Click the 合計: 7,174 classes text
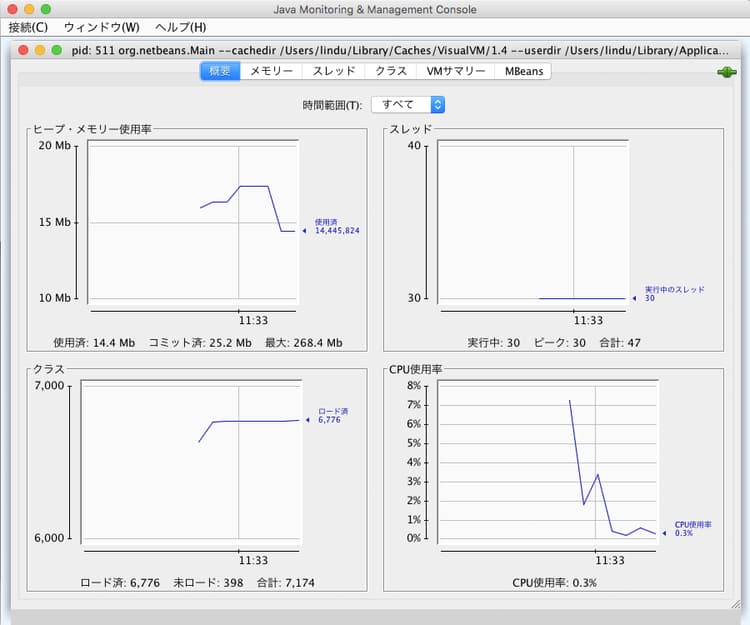 tap(286, 583)
